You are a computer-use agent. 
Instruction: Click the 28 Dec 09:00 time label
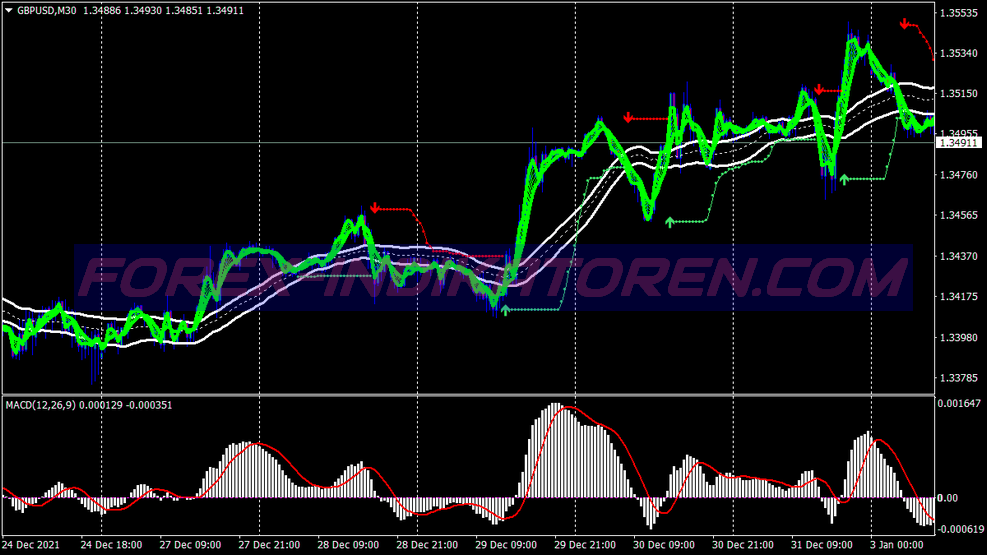pos(348,545)
